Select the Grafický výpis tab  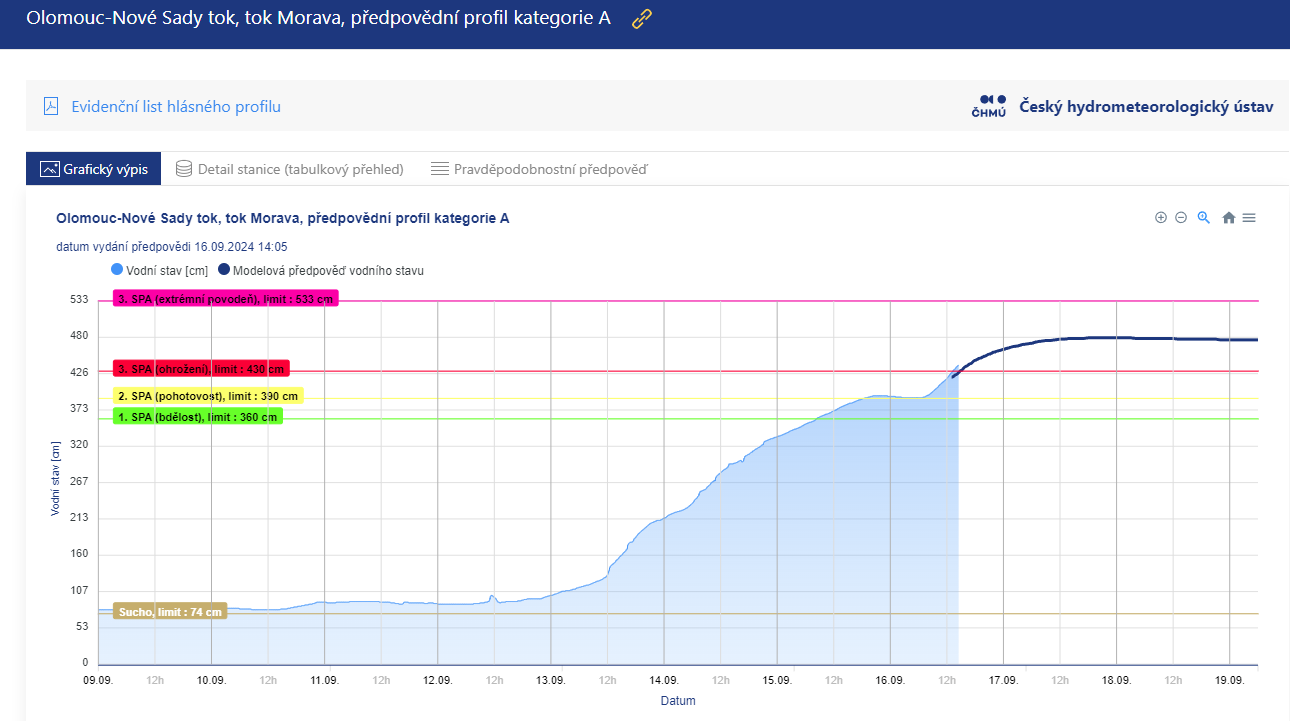pyautogui.click(x=94, y=169)
